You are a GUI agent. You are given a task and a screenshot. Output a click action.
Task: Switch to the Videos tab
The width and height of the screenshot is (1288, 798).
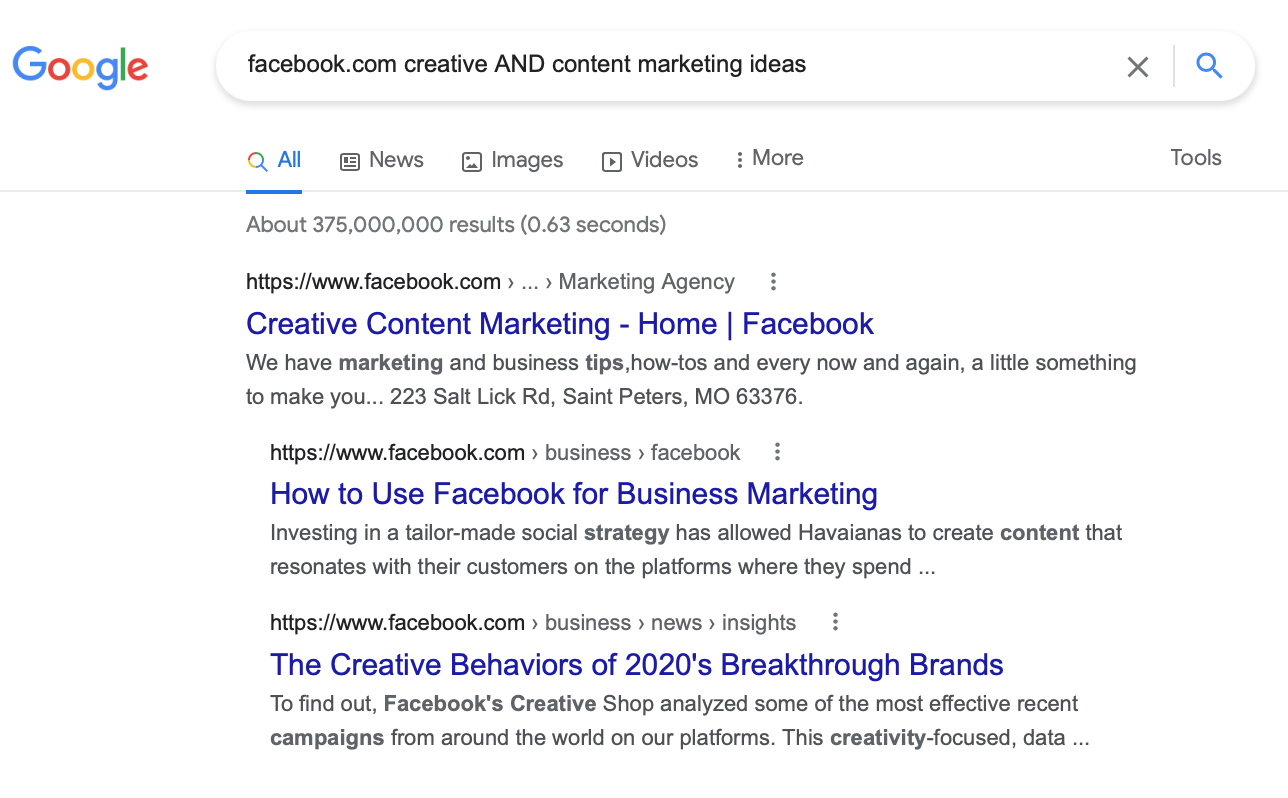point(664,159)
